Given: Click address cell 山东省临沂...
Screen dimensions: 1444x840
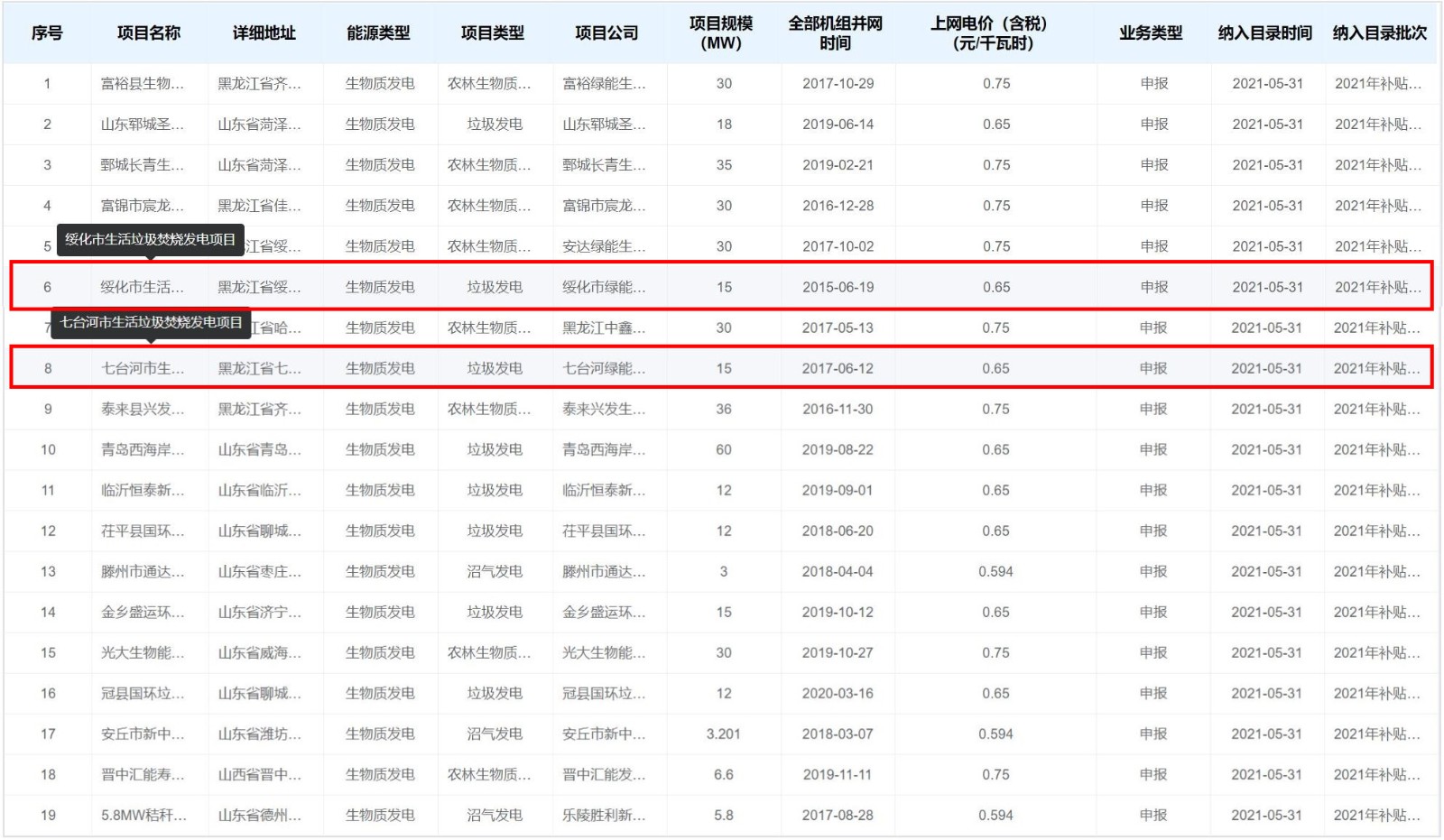Looking at the screenshot, I should (259, 490).
